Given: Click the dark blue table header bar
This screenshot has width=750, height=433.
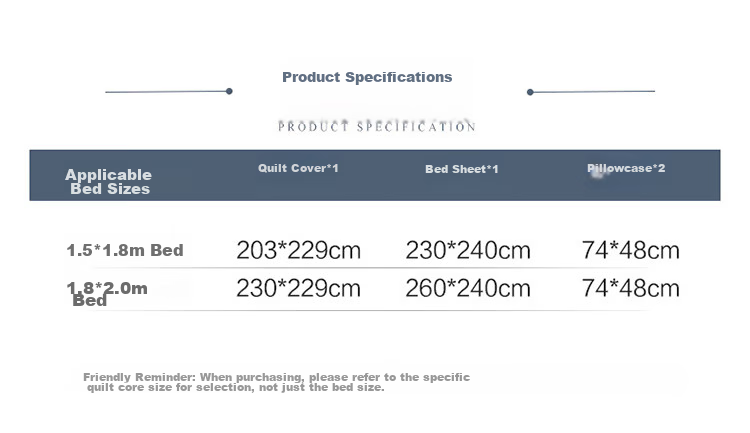Looking at the screenshot, I should (375, 175).
